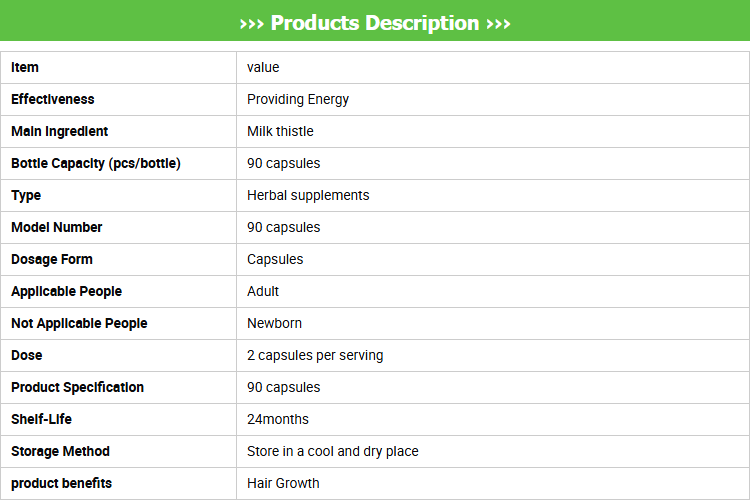
Task: Select the Bottle Capacity (pcs/bottle) label
Action: 96,163
